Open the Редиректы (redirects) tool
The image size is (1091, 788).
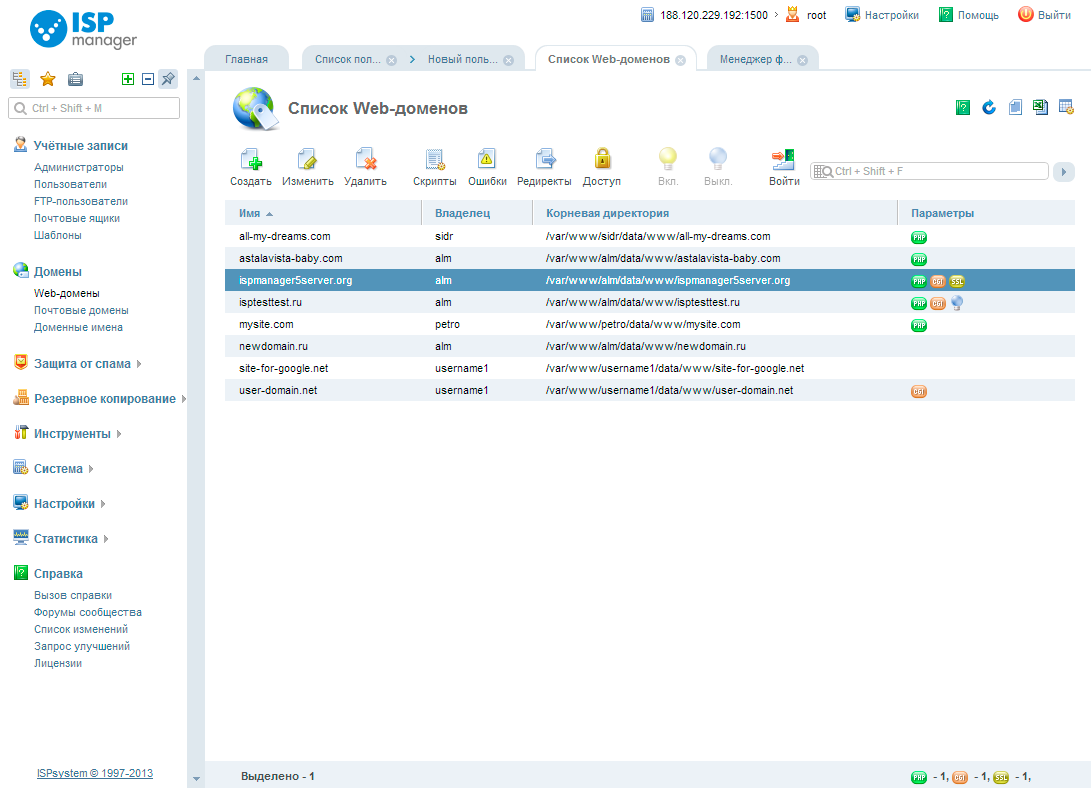coord(545,159)
